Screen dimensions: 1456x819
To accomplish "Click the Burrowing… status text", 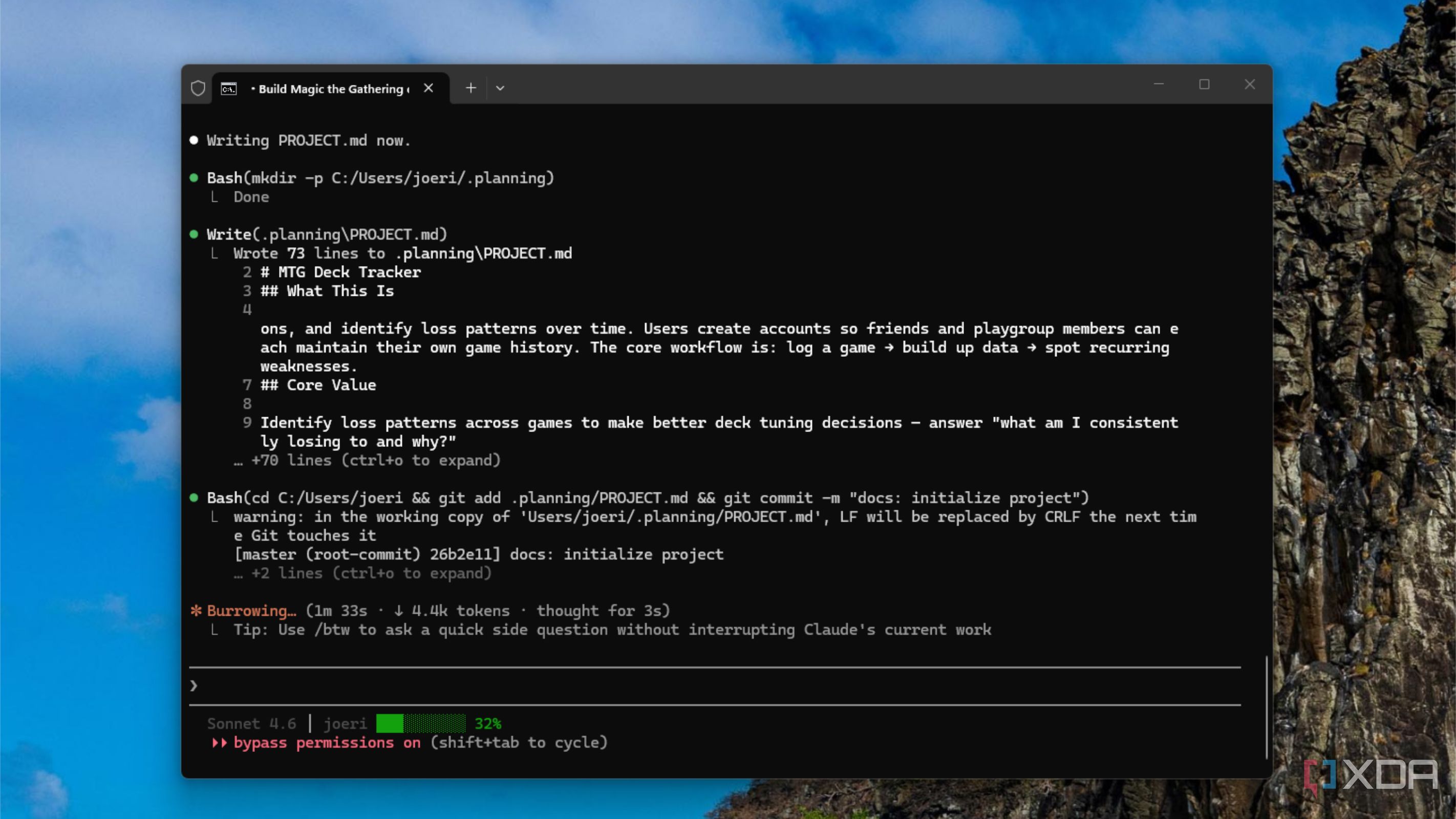I will pyautogui.click(x=251, y=611).
